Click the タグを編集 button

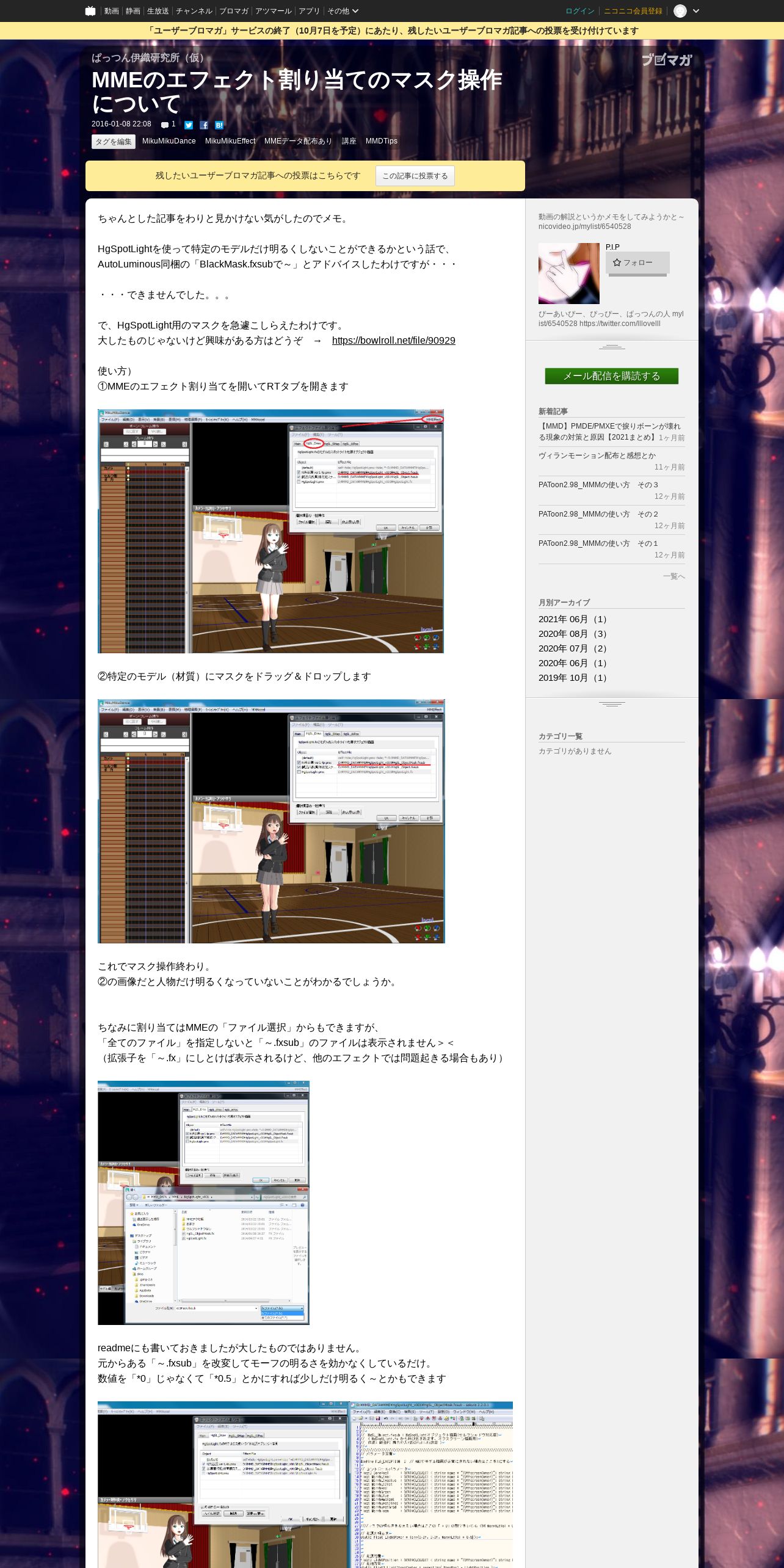(114, 142)
